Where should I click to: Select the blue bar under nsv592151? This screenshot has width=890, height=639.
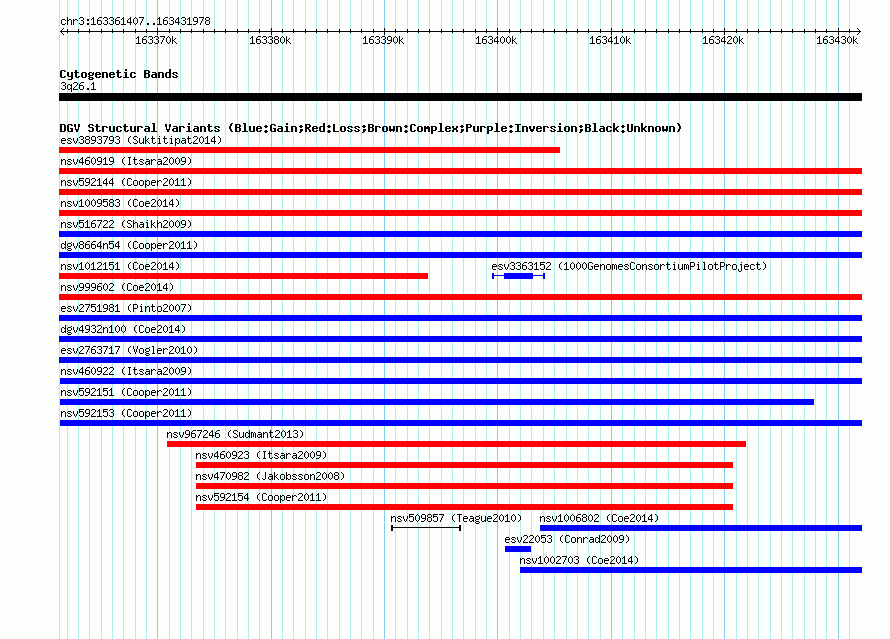[x=436, y=402]
